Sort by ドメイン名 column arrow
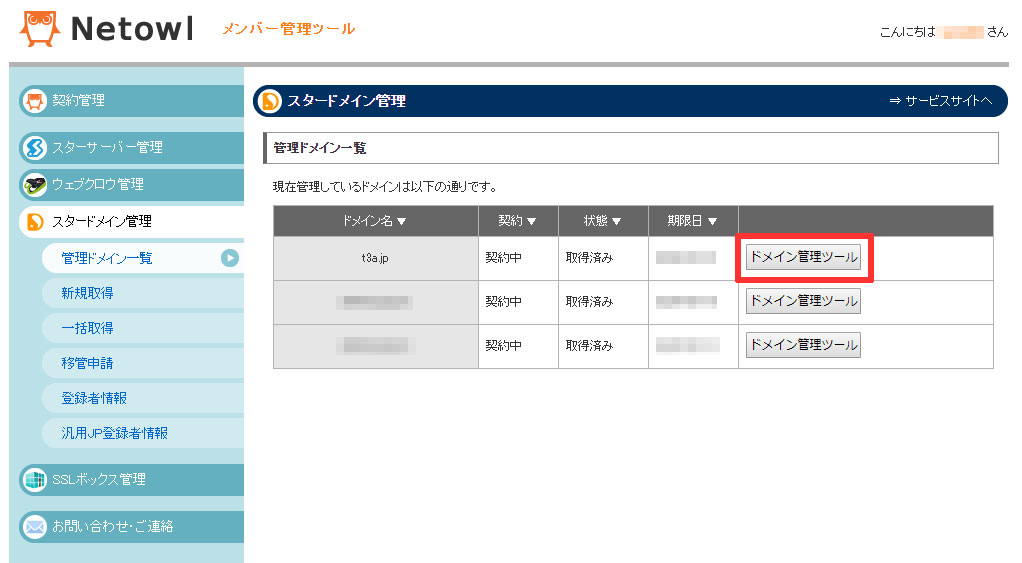The width and height of the screenshot is (1022, 563). 402,222
